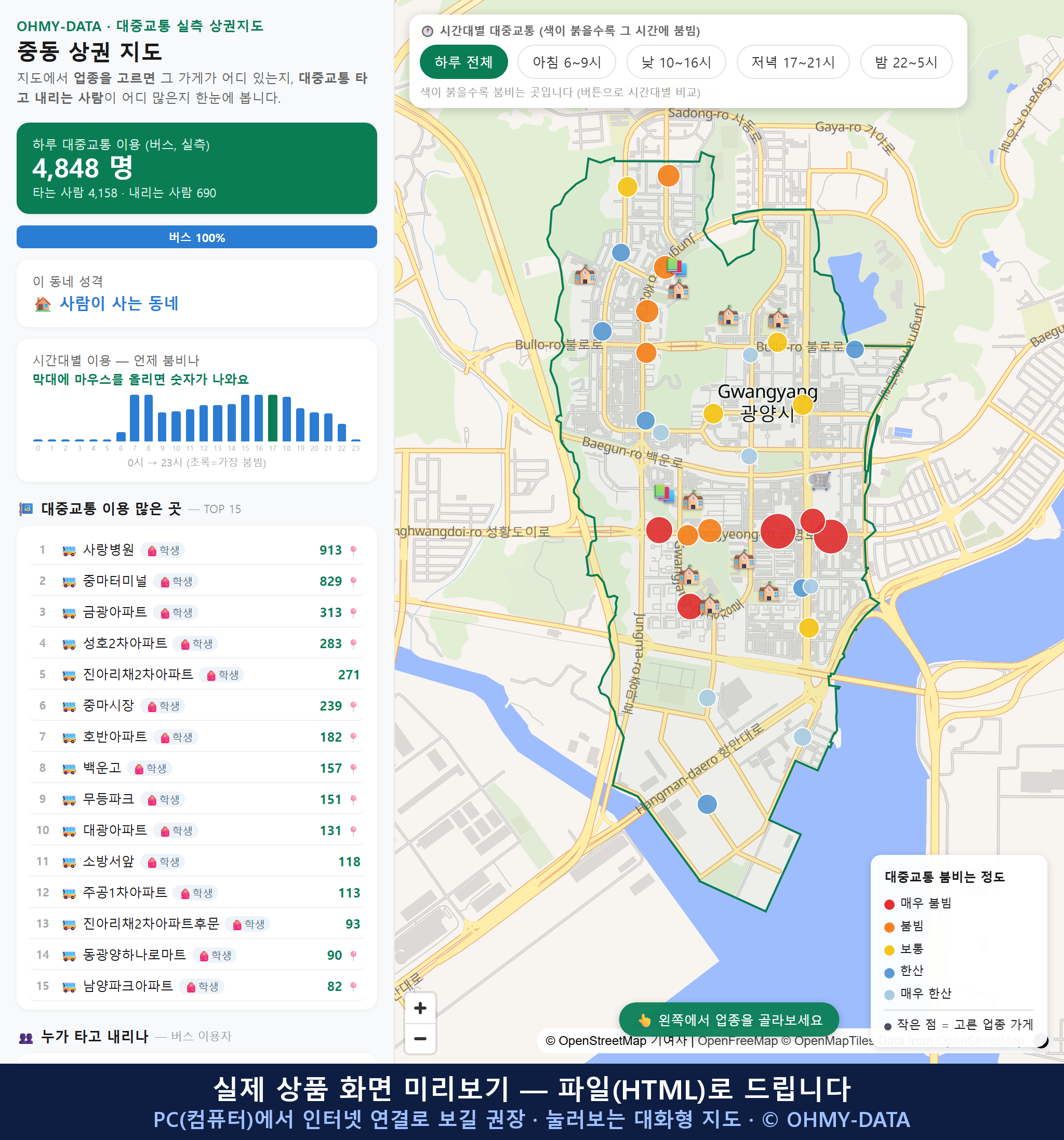Click the orange marker at map's northern boundary
Viewport: 1064px width, 1140px height.
pos(668,176)
